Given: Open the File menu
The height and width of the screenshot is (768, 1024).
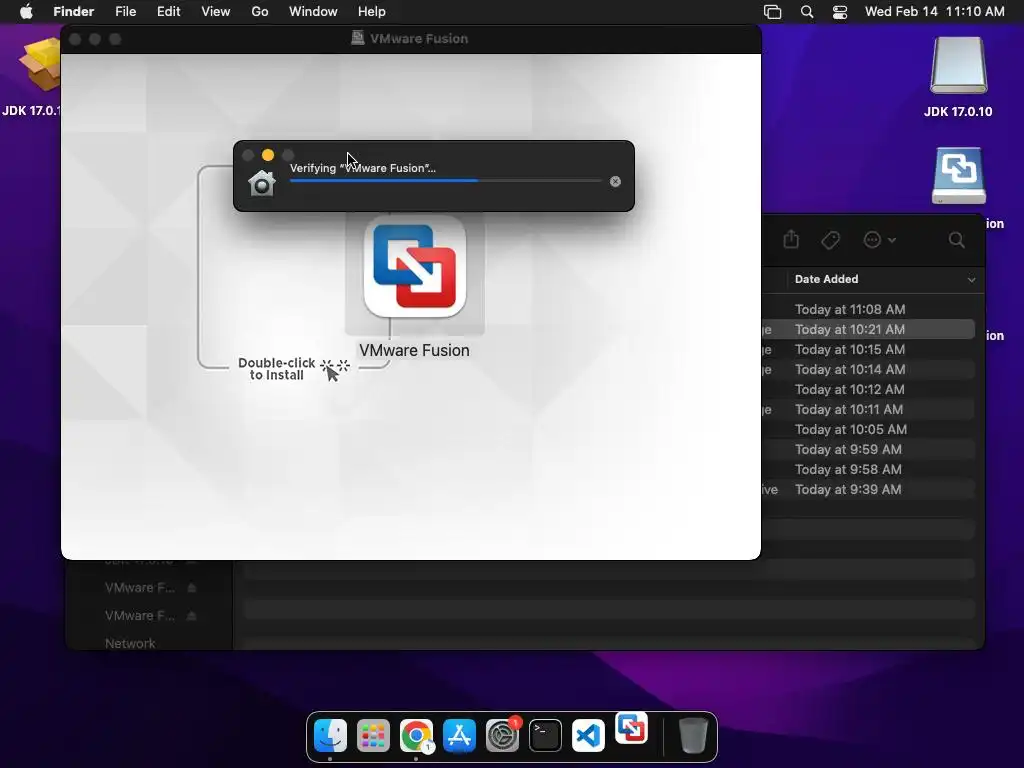Looking at the screenshot, I should (125, 12).
